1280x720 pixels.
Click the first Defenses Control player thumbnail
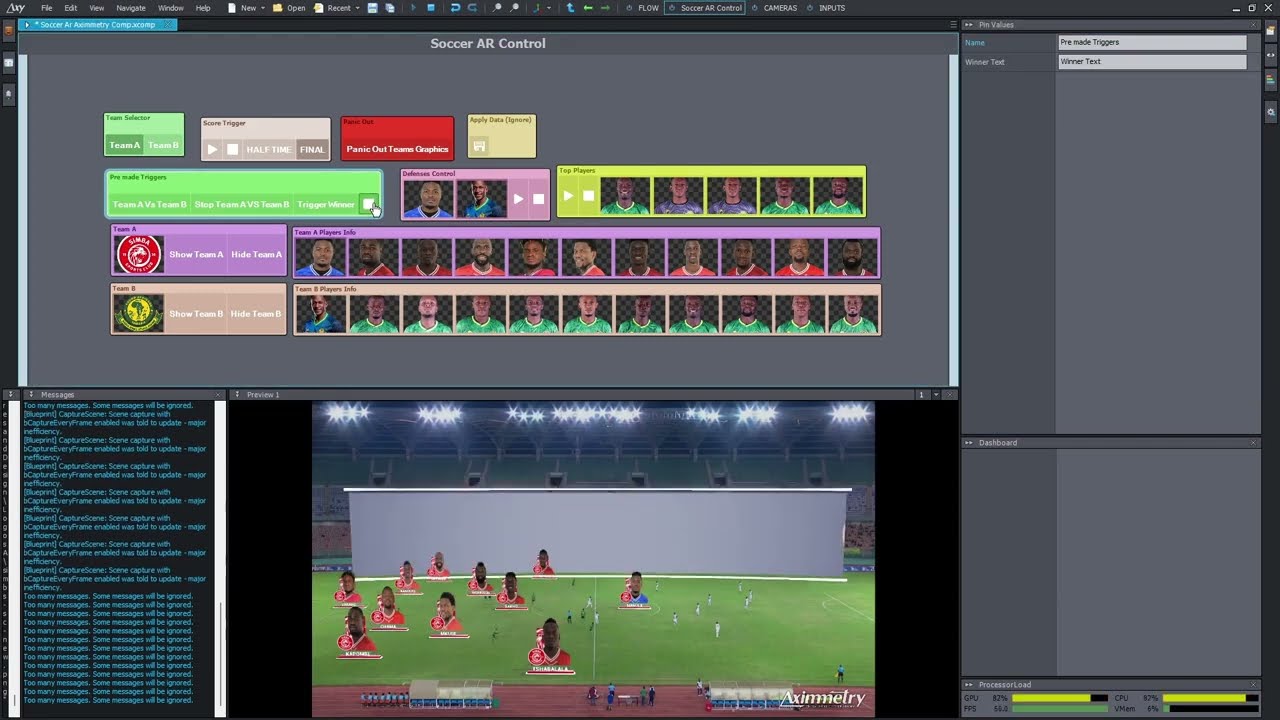click(428, 199)
